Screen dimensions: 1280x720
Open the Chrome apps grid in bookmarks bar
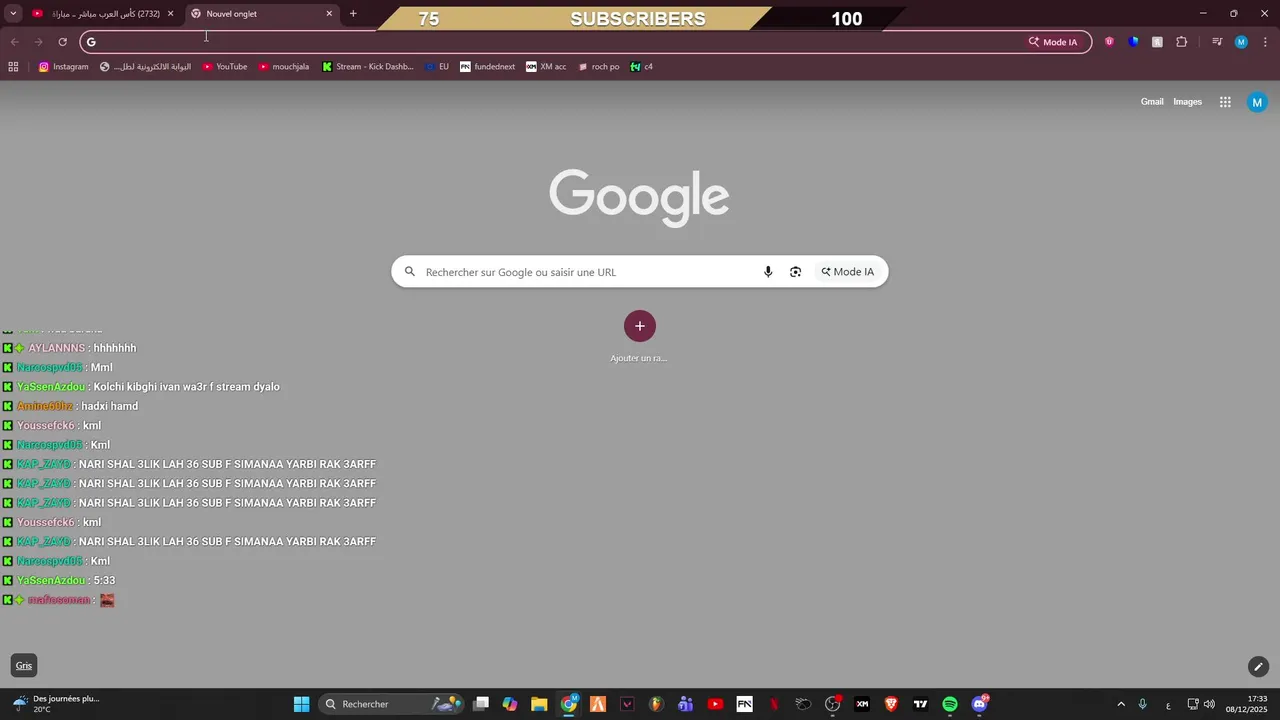pyautogui.click(x=13, y=67)
